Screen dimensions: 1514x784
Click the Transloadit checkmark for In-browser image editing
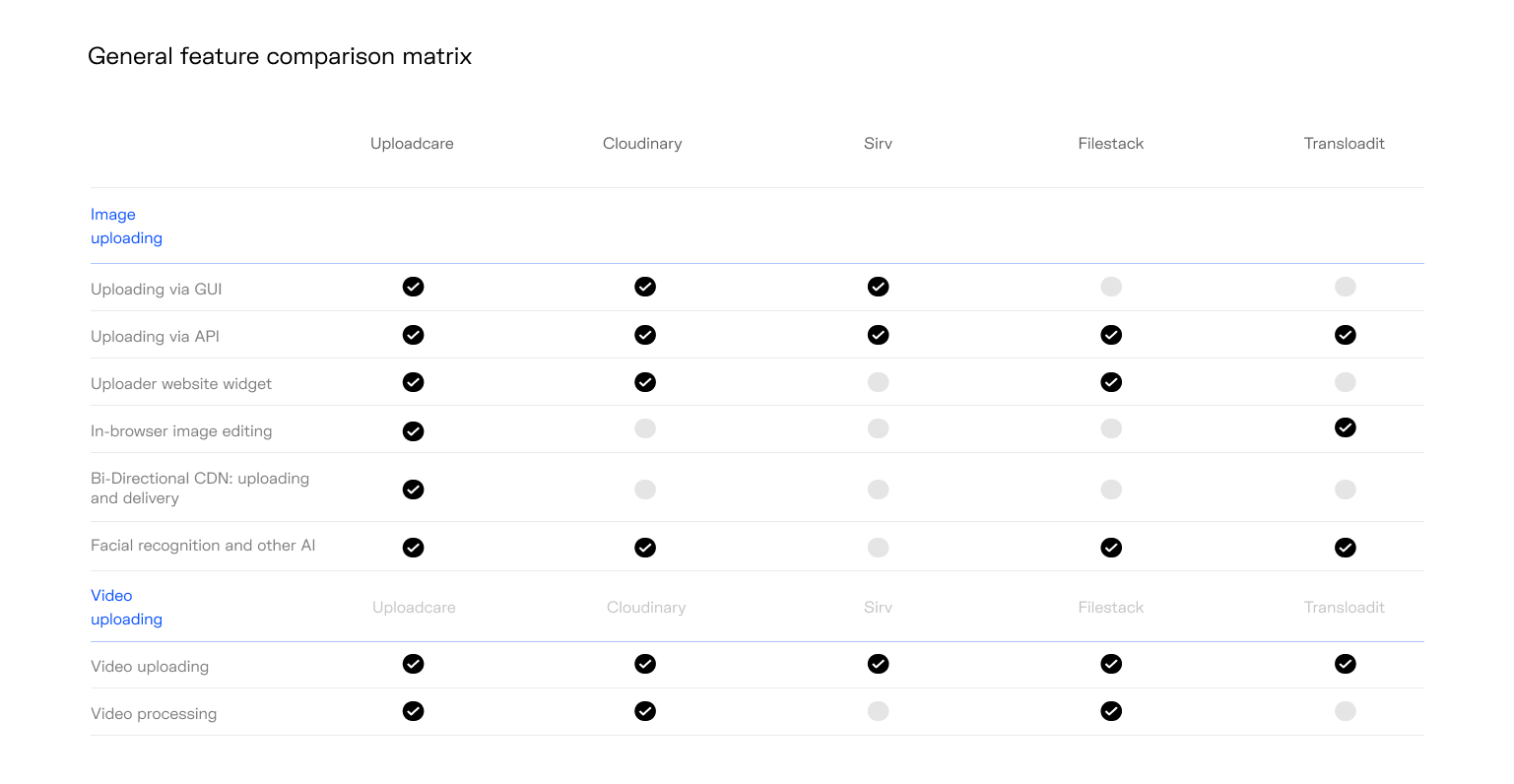point(1345,427)
